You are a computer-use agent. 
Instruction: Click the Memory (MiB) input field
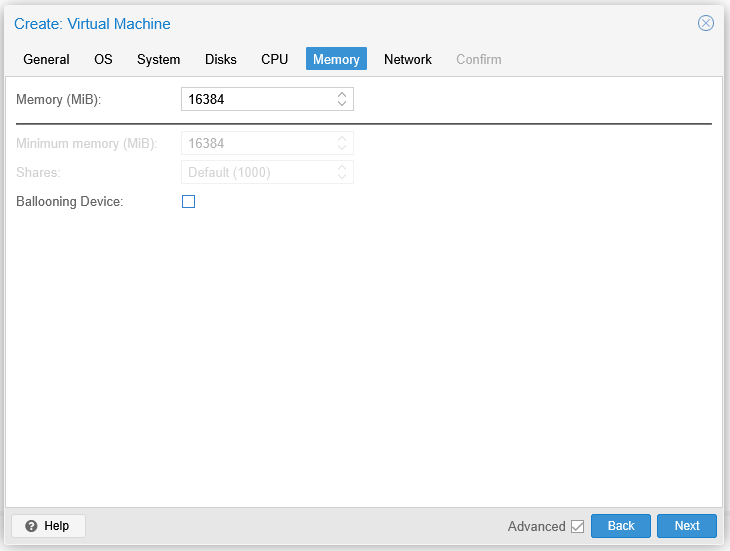pyautogui.click(x=257, y=99)
